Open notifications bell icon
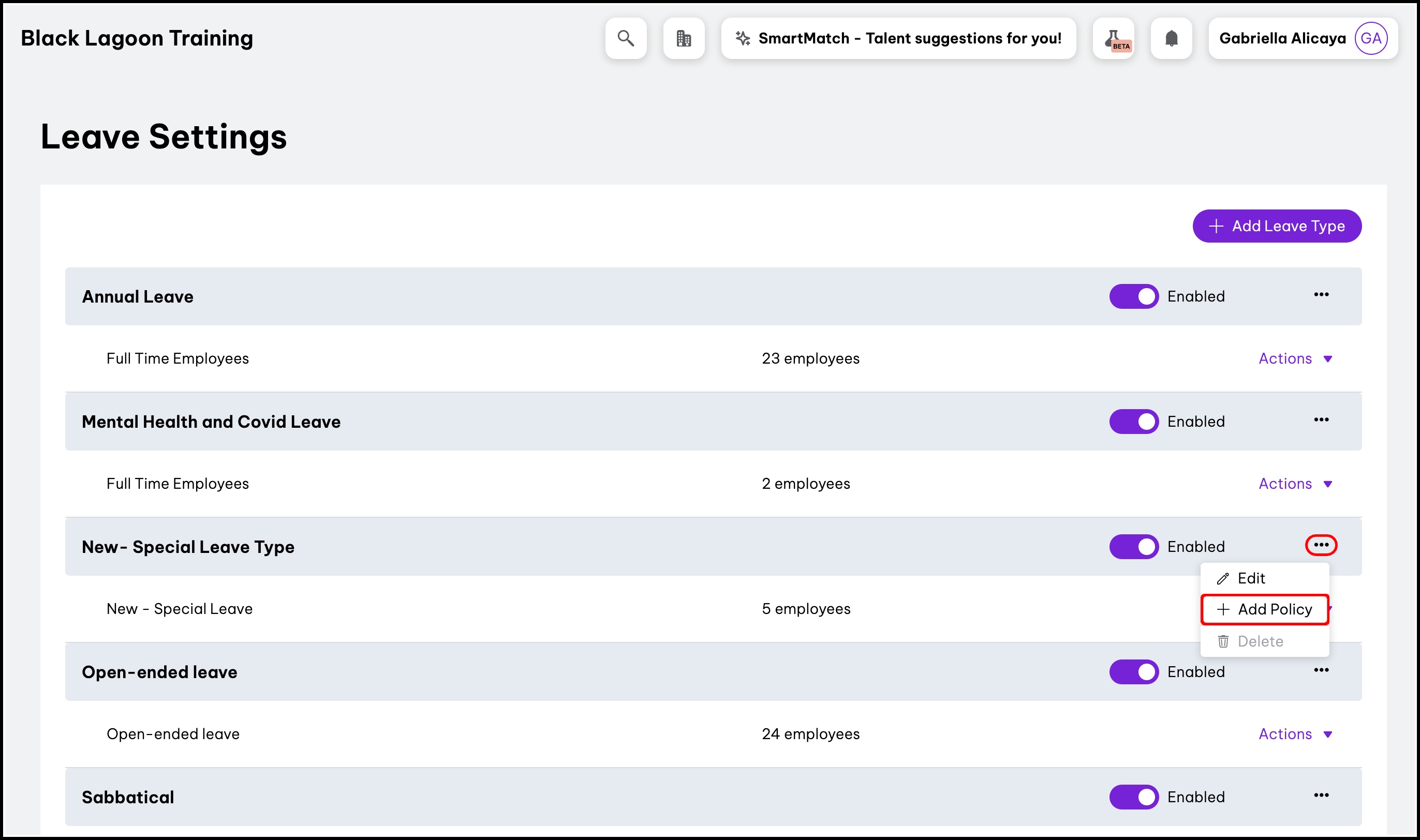The height and width of the screenshot is (840, 1420). click(x=1172, y=38)
